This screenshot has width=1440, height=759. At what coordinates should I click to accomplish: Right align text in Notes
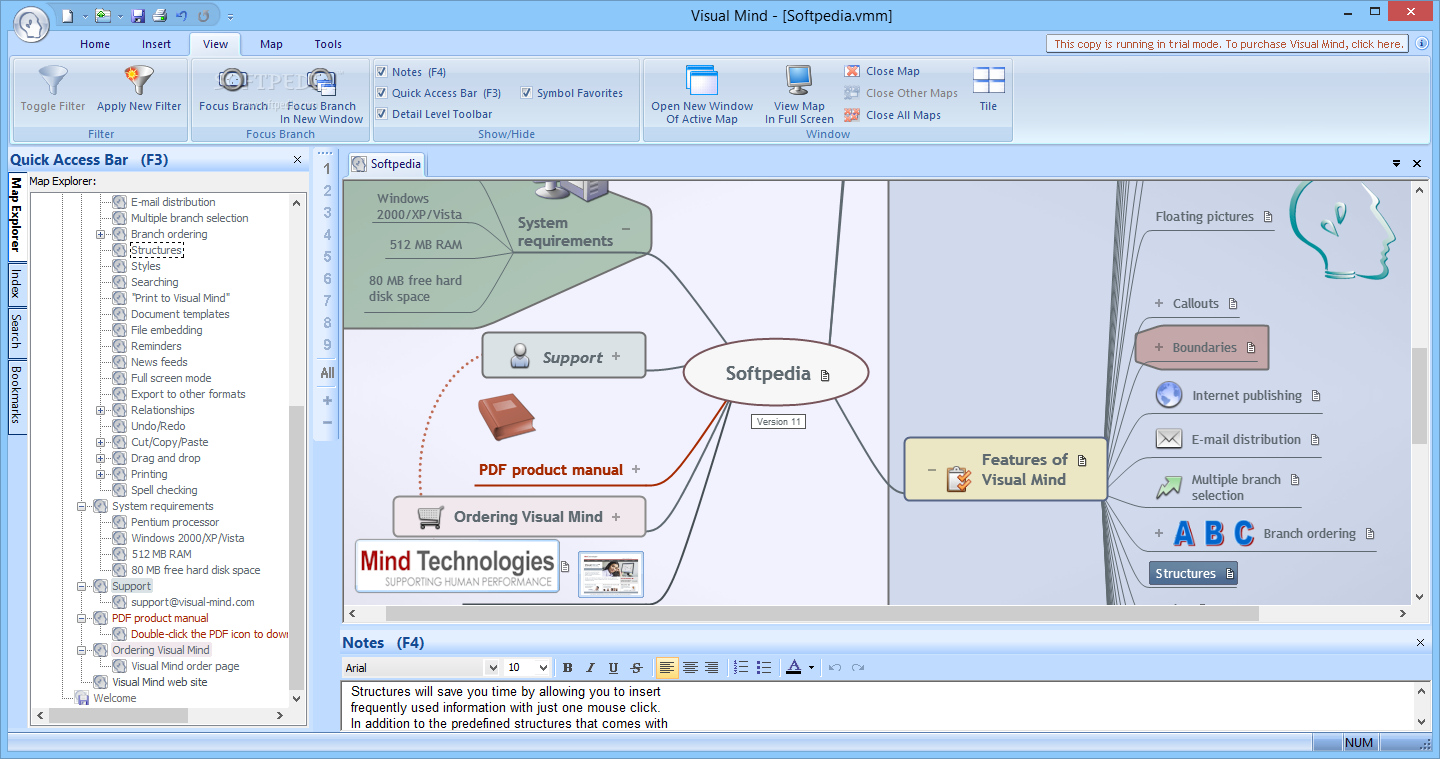(712, 667)
